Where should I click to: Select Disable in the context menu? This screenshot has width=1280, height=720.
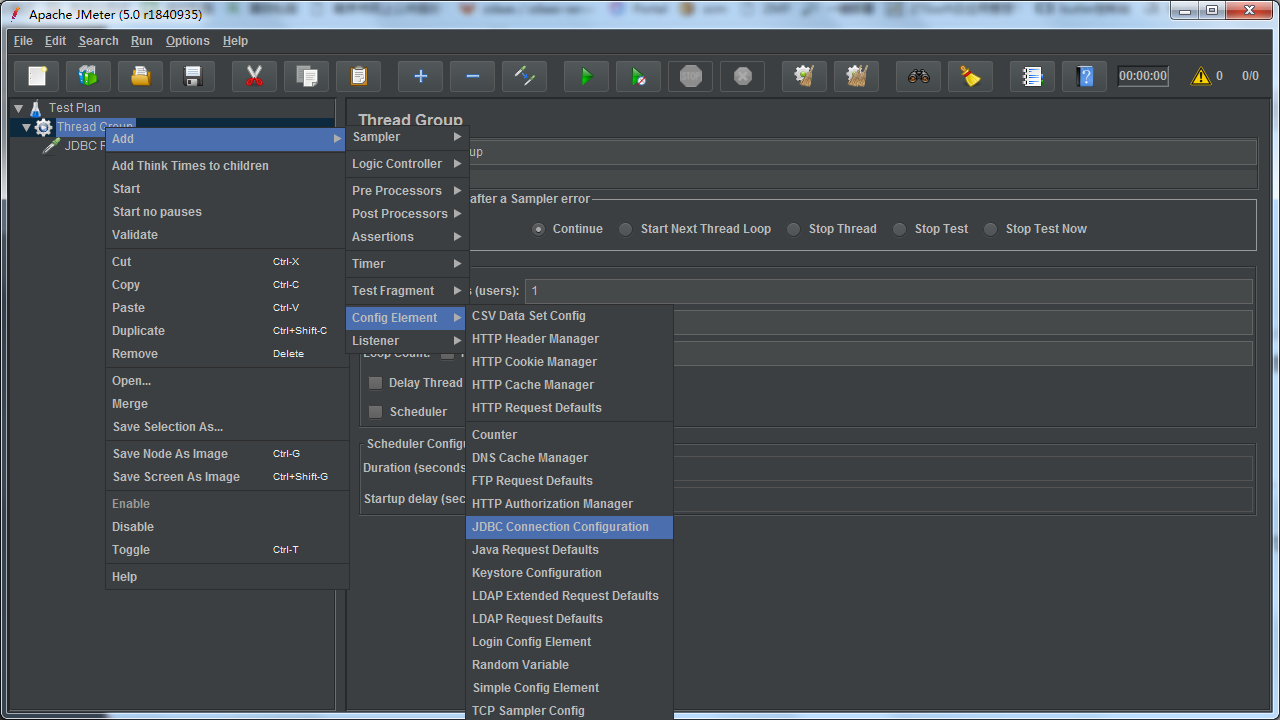[x=226, y=527]
